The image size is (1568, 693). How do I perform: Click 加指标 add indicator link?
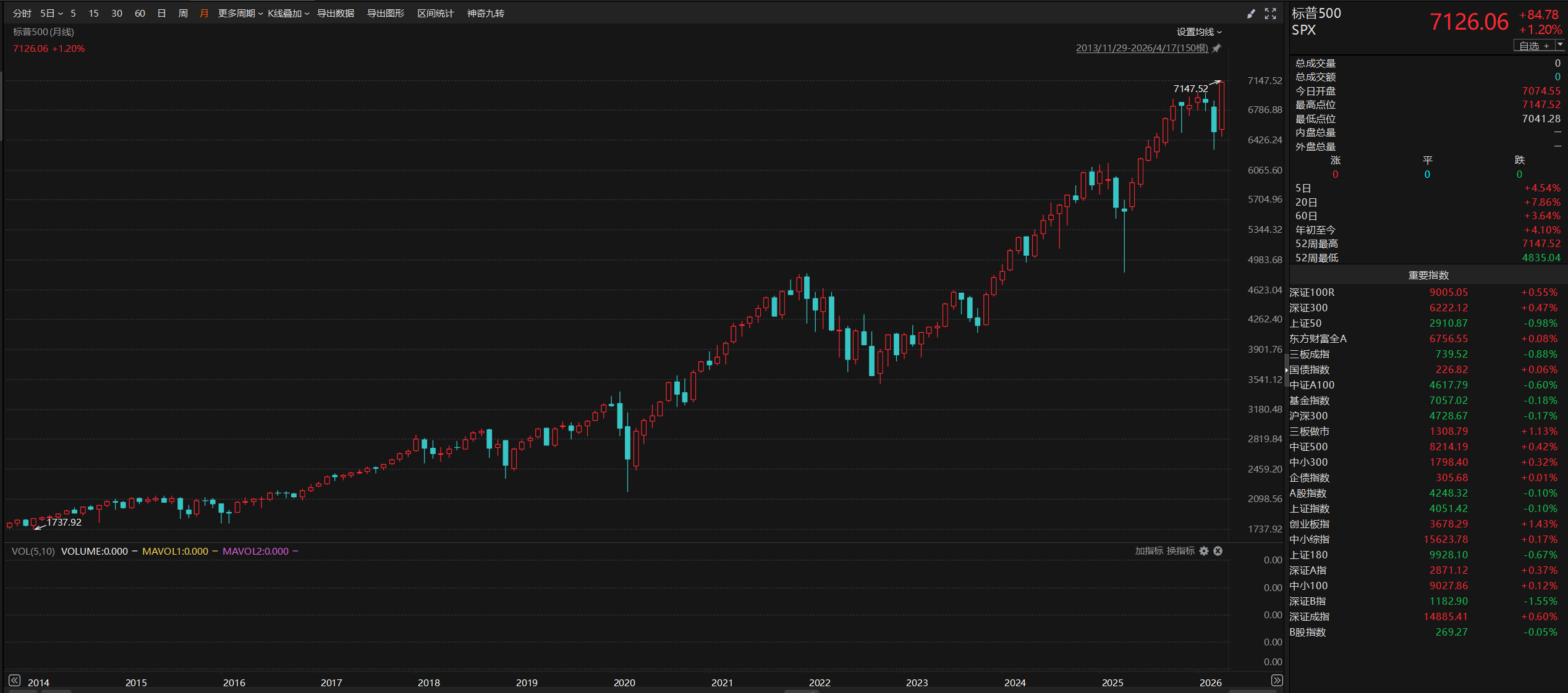(1149, 551)
